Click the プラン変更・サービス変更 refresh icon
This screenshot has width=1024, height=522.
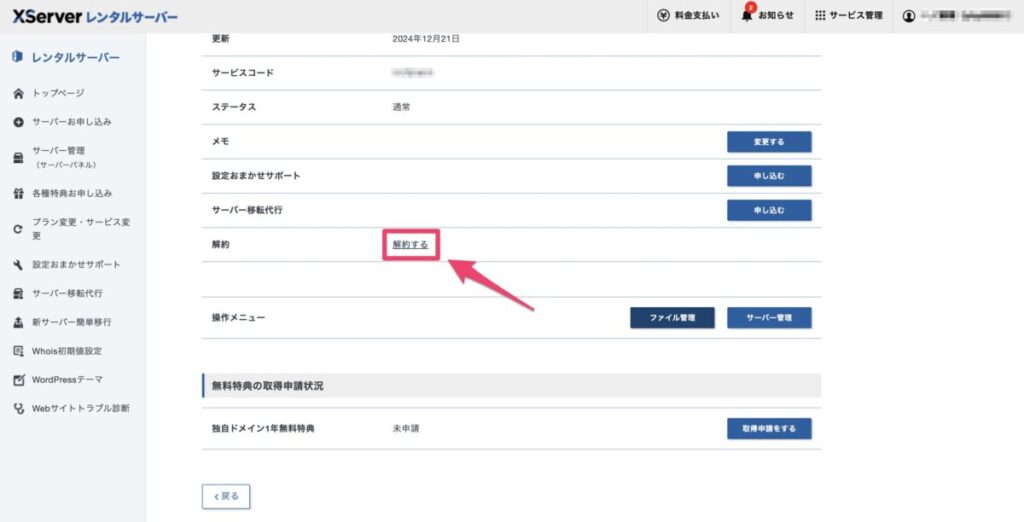(18, 229)
